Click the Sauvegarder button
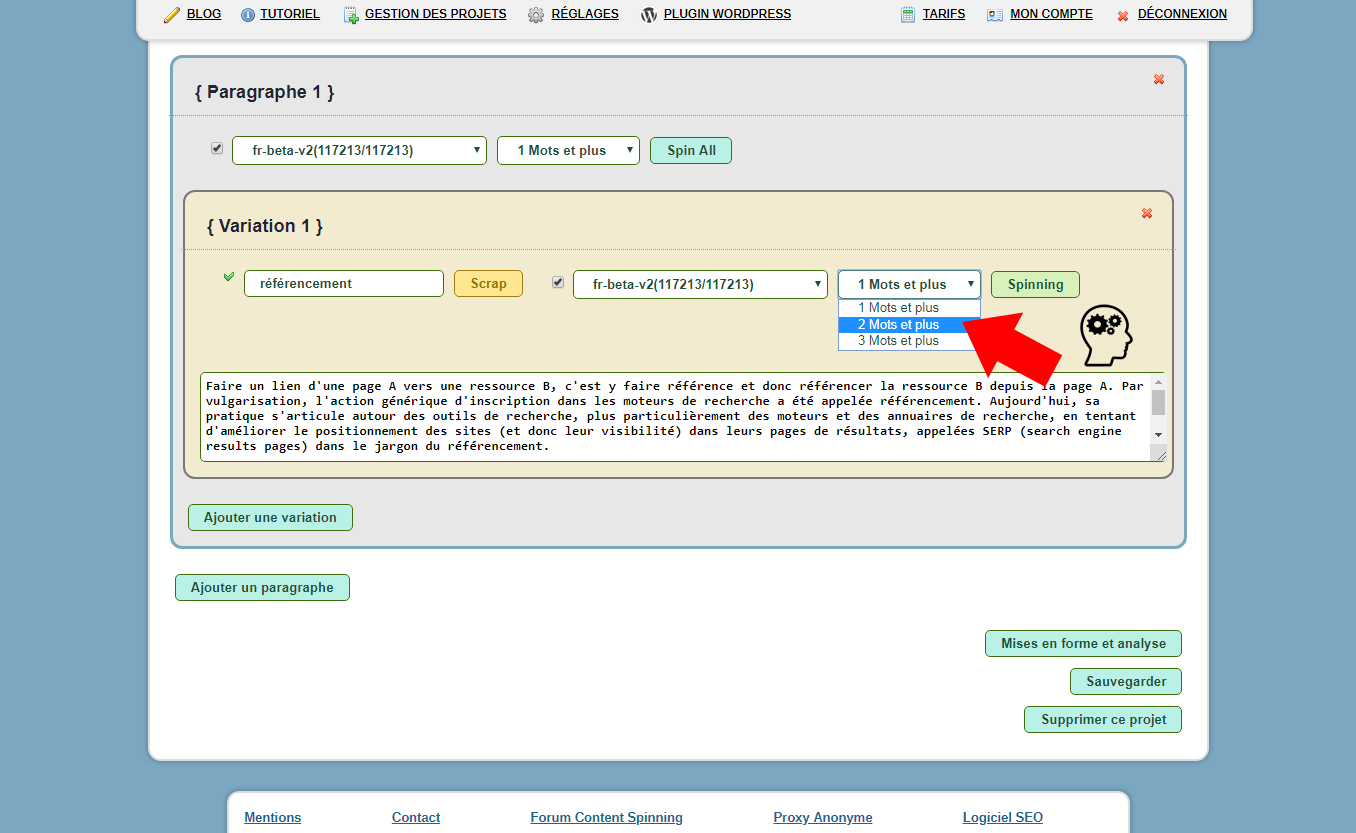Image resolution: width=1356 pixels, height=833 pixels. coord(1126,681)
